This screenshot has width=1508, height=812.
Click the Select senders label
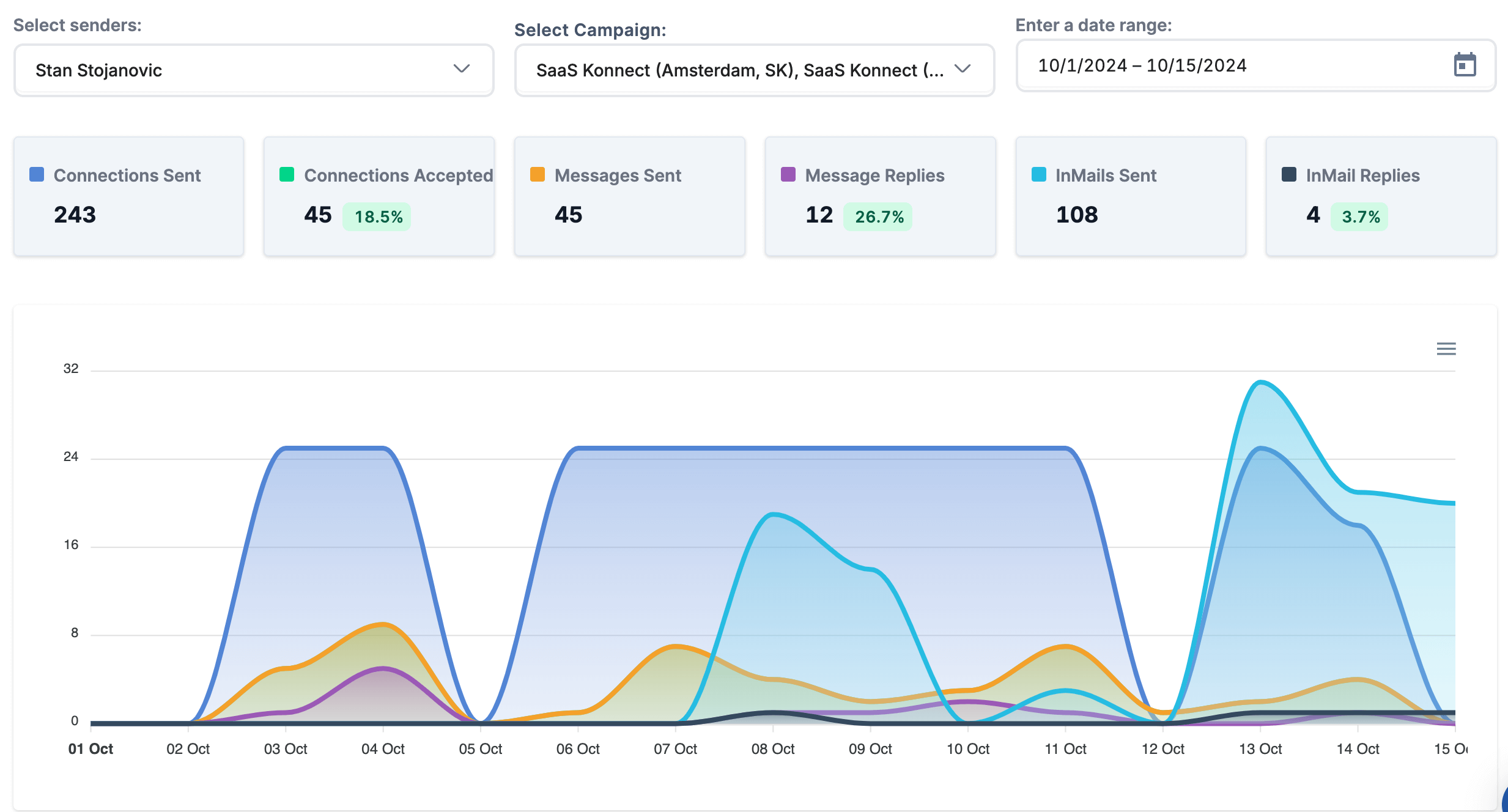[x=78, y=25]
